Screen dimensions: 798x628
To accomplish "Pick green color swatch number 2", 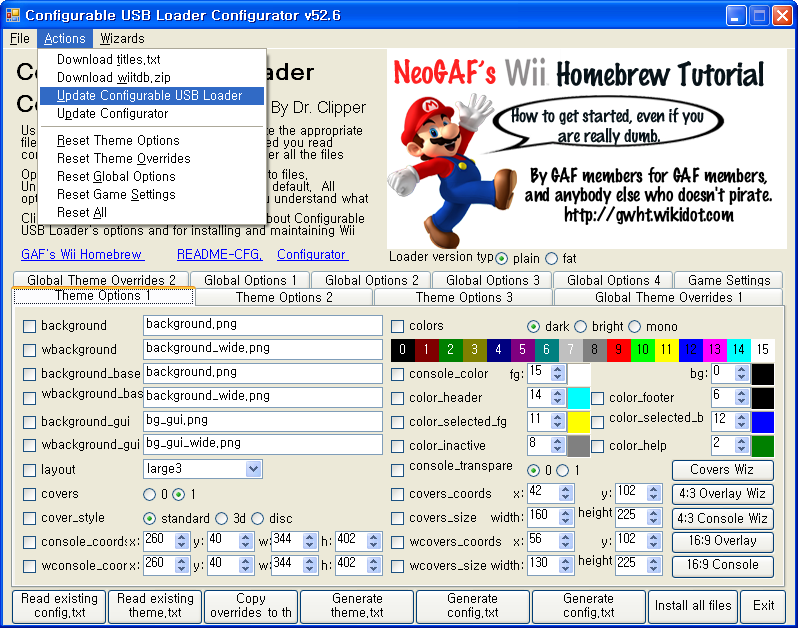I will coord(450,350).
